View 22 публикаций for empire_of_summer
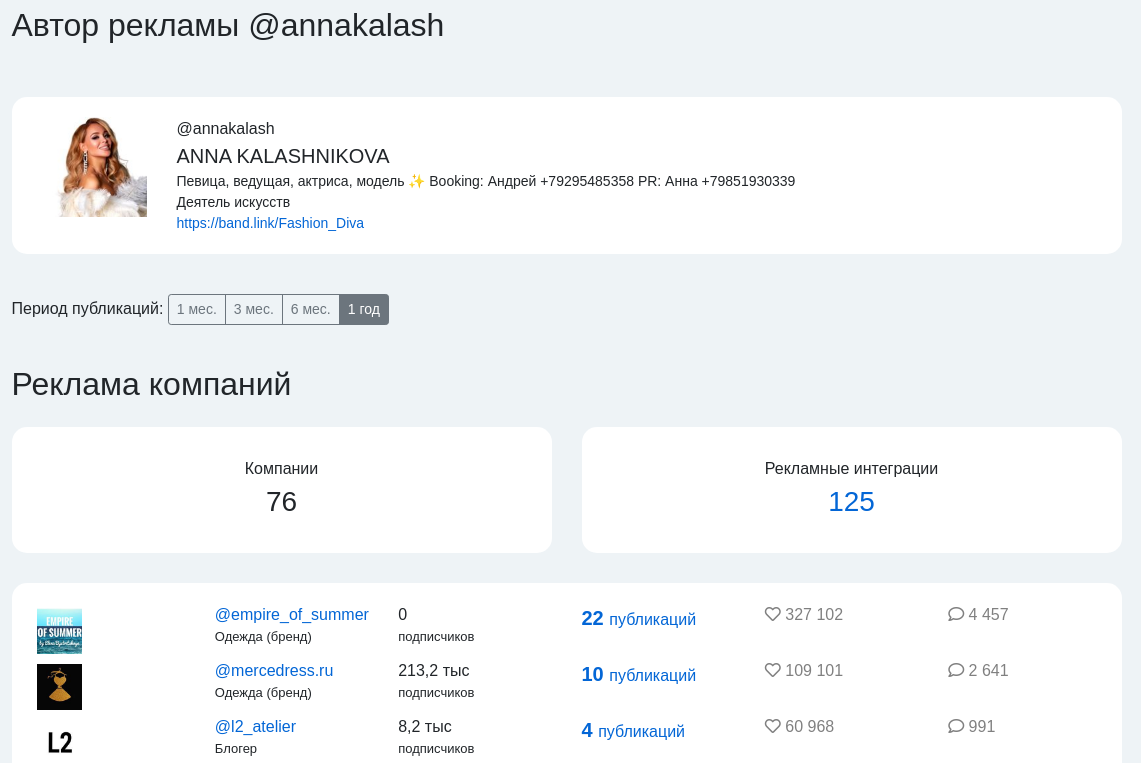Image resolution: width=1141 pixels, height=763 pixels. click(638, 619)
